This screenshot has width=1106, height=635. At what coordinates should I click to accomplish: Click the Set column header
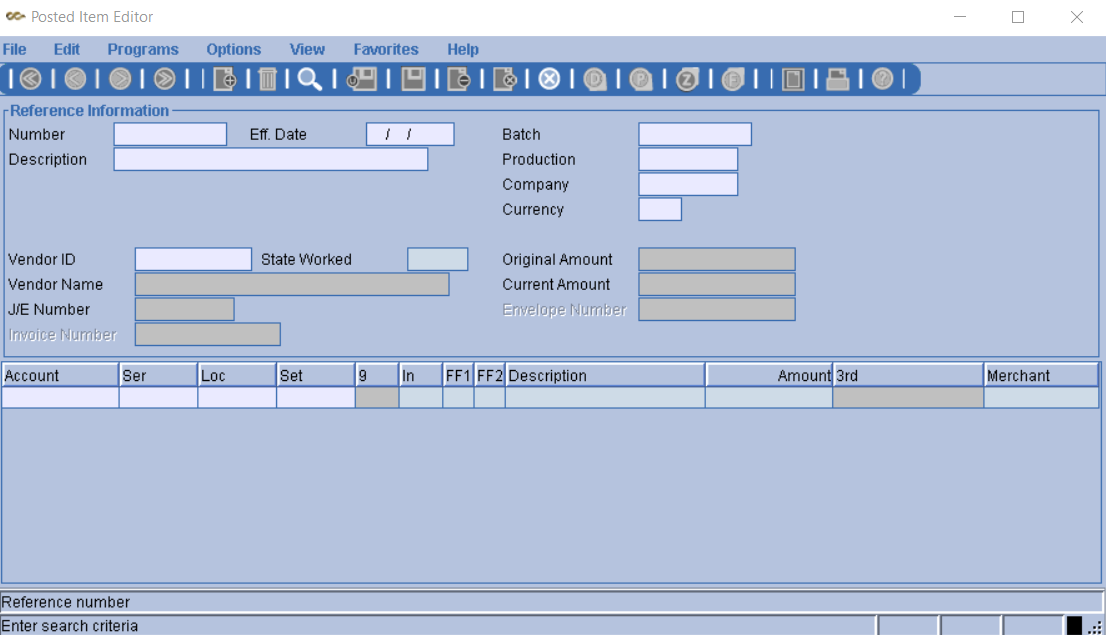(x=315, y=375)
